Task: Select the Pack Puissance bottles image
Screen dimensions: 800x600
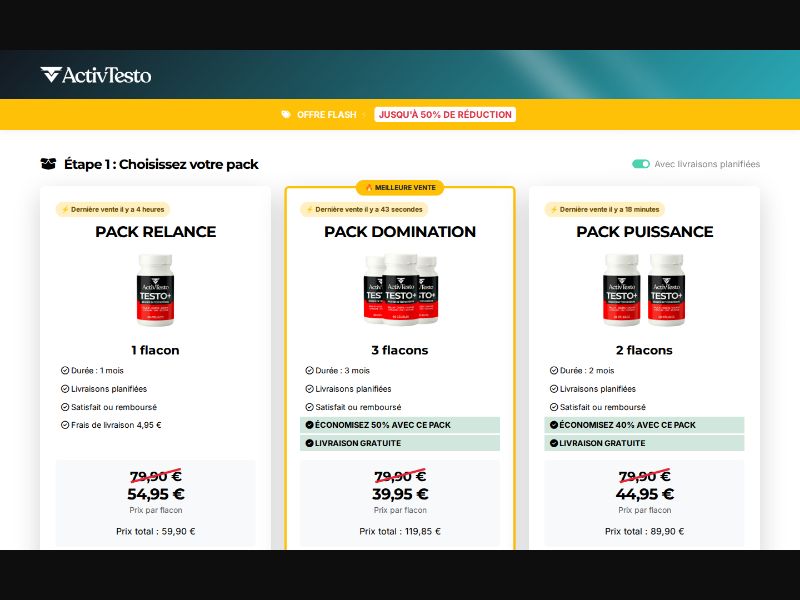Action: (644, 290)
